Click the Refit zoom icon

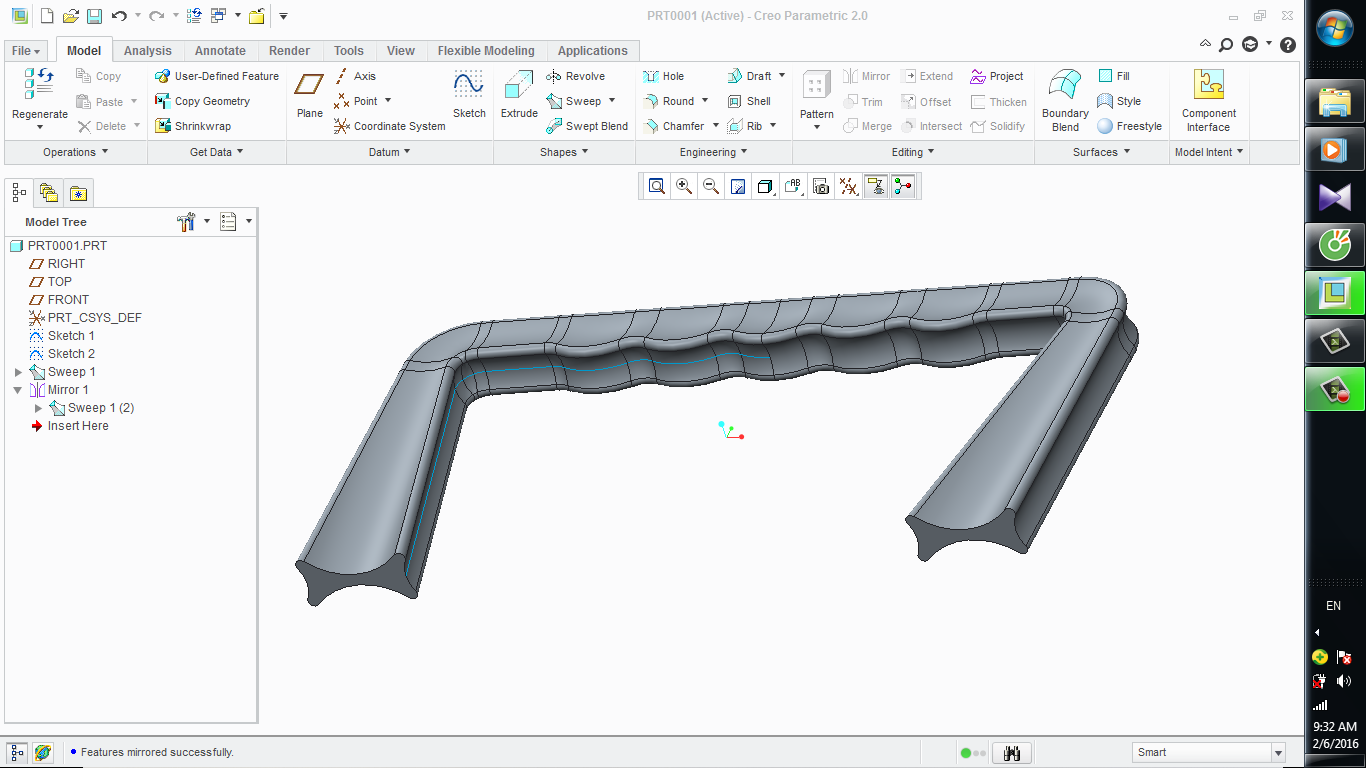pos(657,186)
